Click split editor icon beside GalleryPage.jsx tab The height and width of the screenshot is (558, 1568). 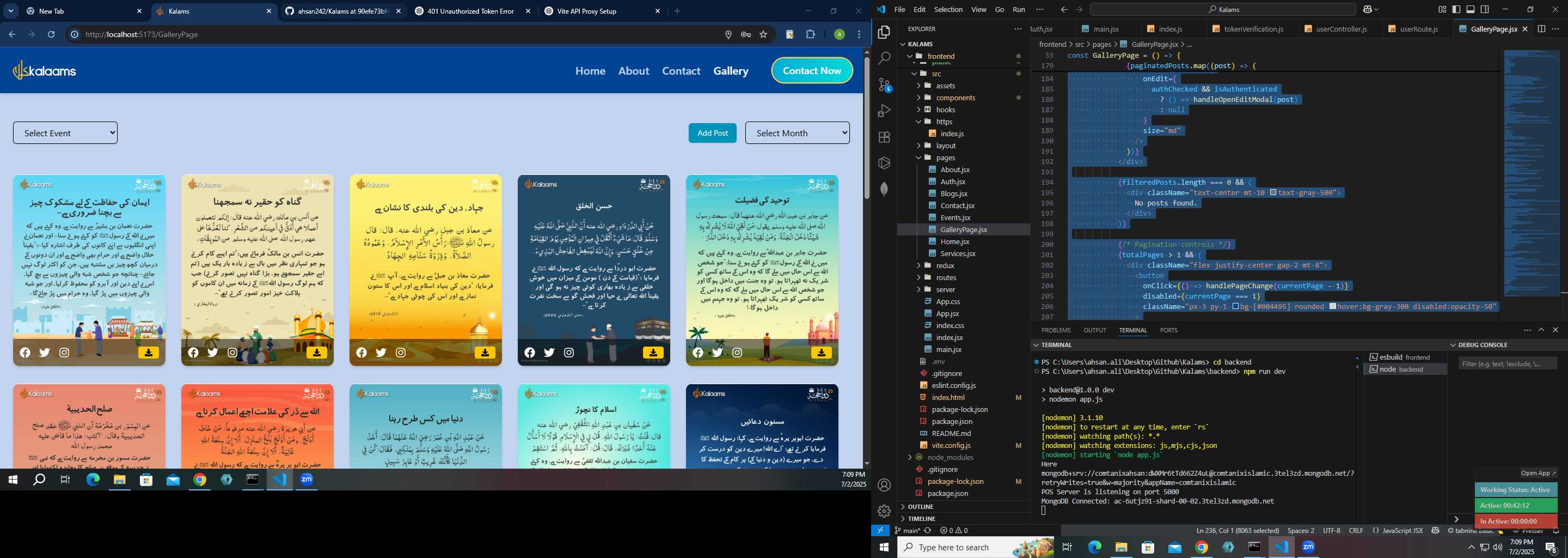click(1542, 29)
